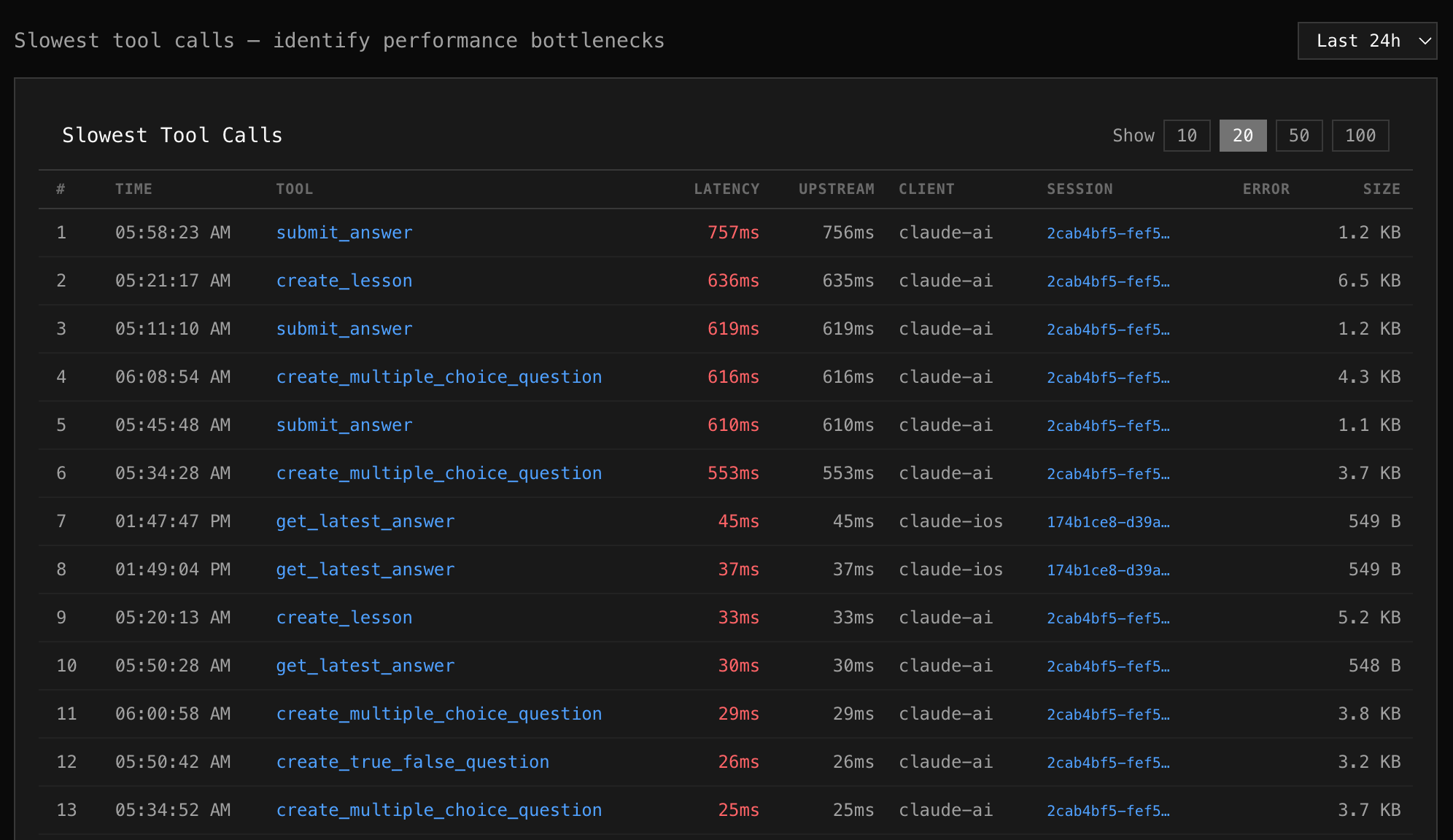Viewport: 1453px width, 840px height.
Task: Click the Slowest Tool Calls panel title
Action: coord(172,136)
